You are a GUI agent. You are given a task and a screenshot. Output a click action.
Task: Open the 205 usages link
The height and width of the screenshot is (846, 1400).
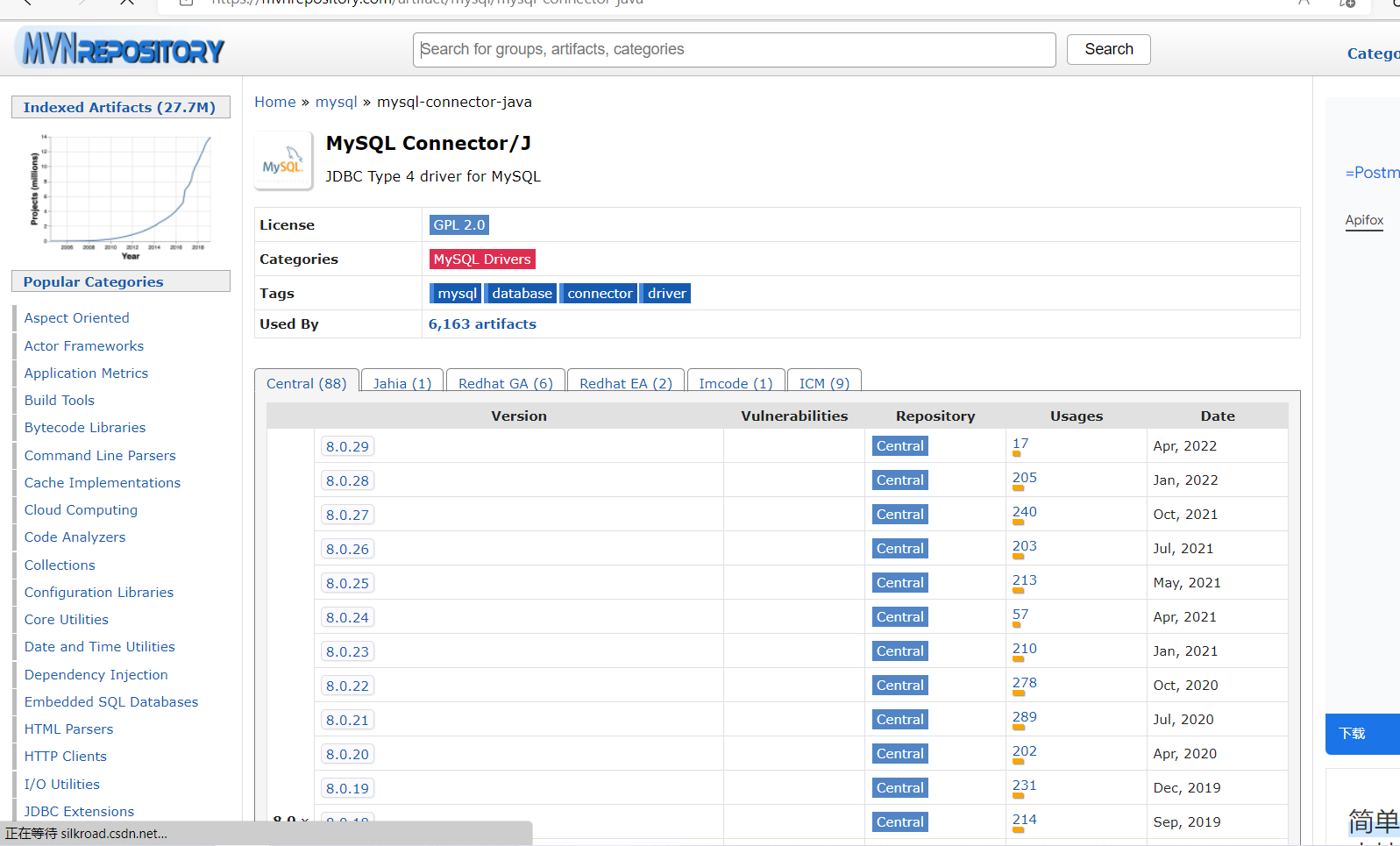tap(1024, 478)
